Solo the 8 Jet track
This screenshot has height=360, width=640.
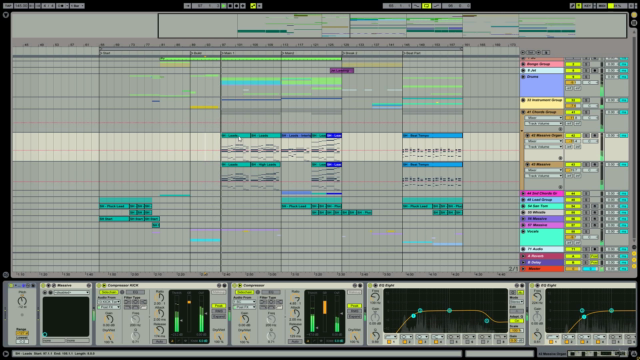point(587,71)
